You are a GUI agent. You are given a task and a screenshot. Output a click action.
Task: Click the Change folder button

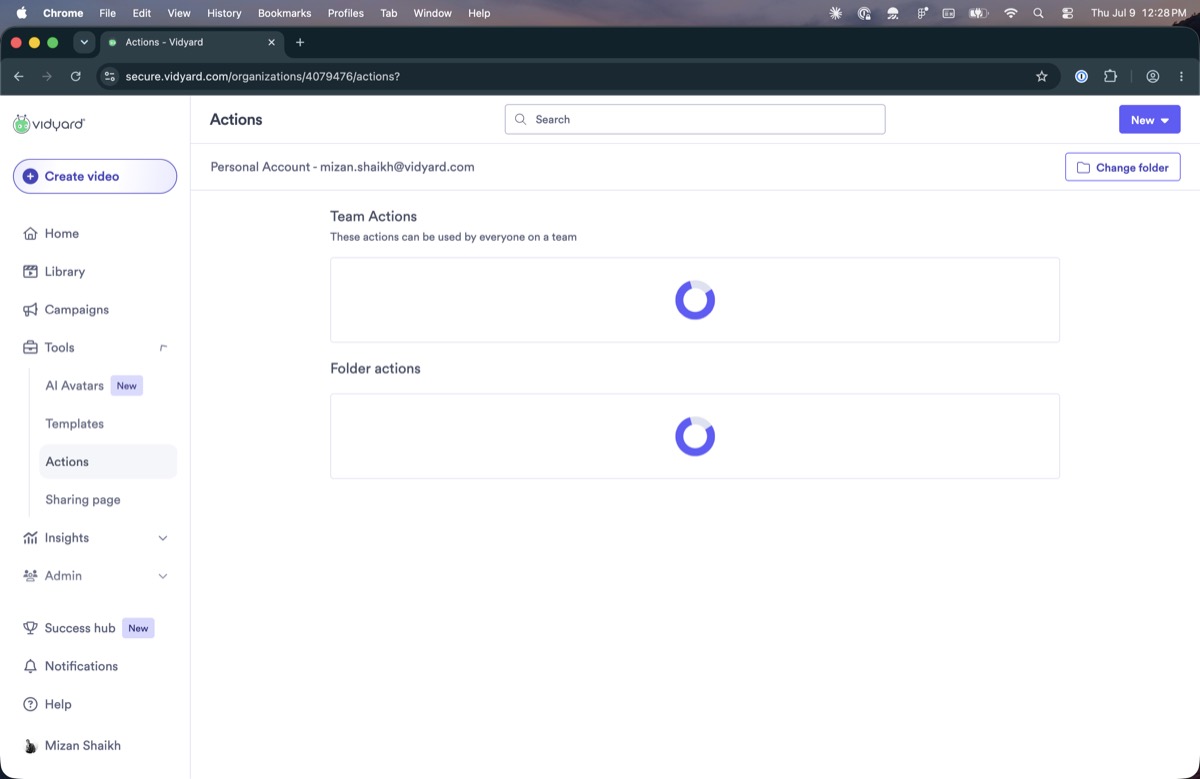1123,167
